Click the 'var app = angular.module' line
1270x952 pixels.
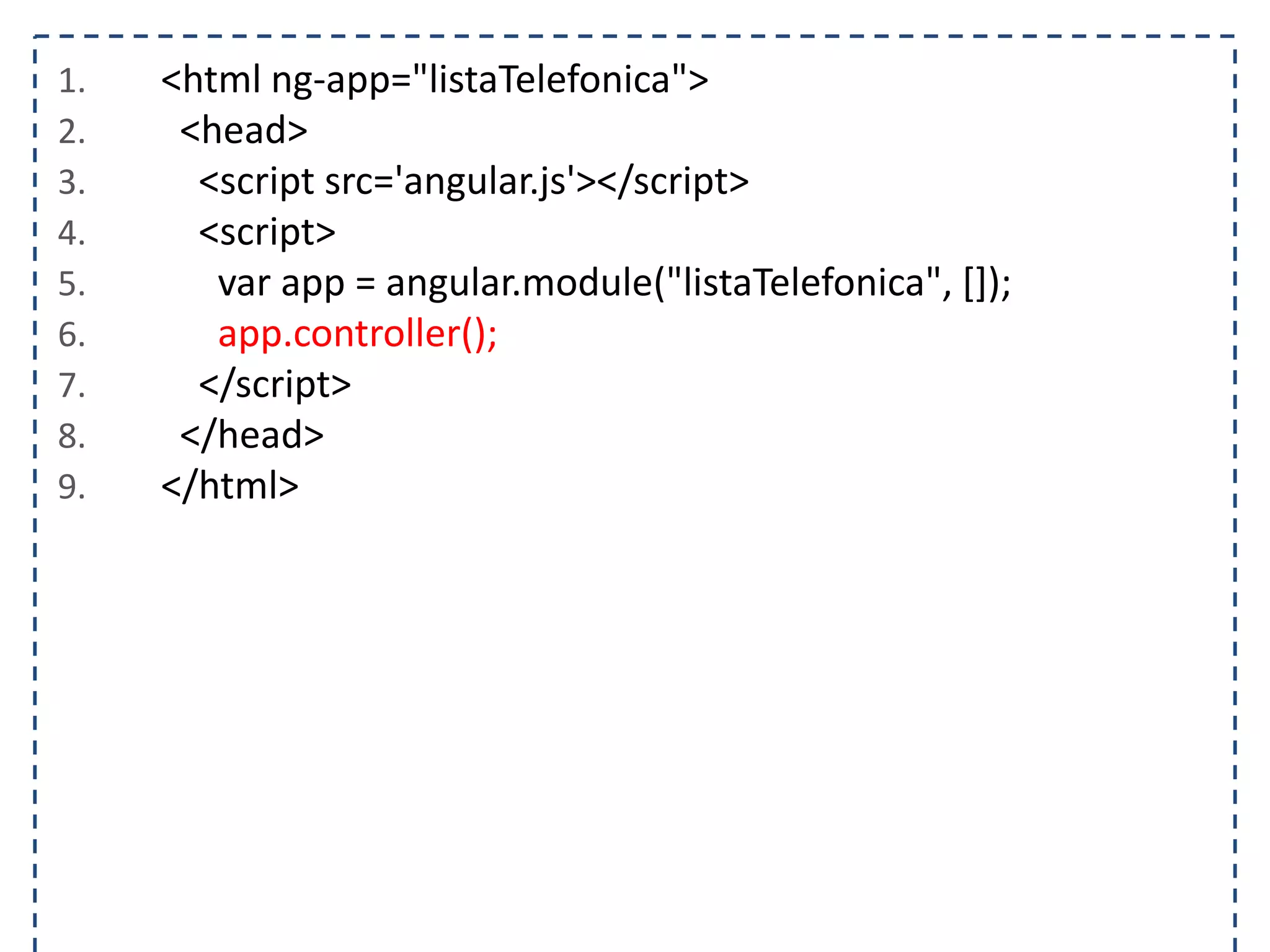(x=615, y=284)
